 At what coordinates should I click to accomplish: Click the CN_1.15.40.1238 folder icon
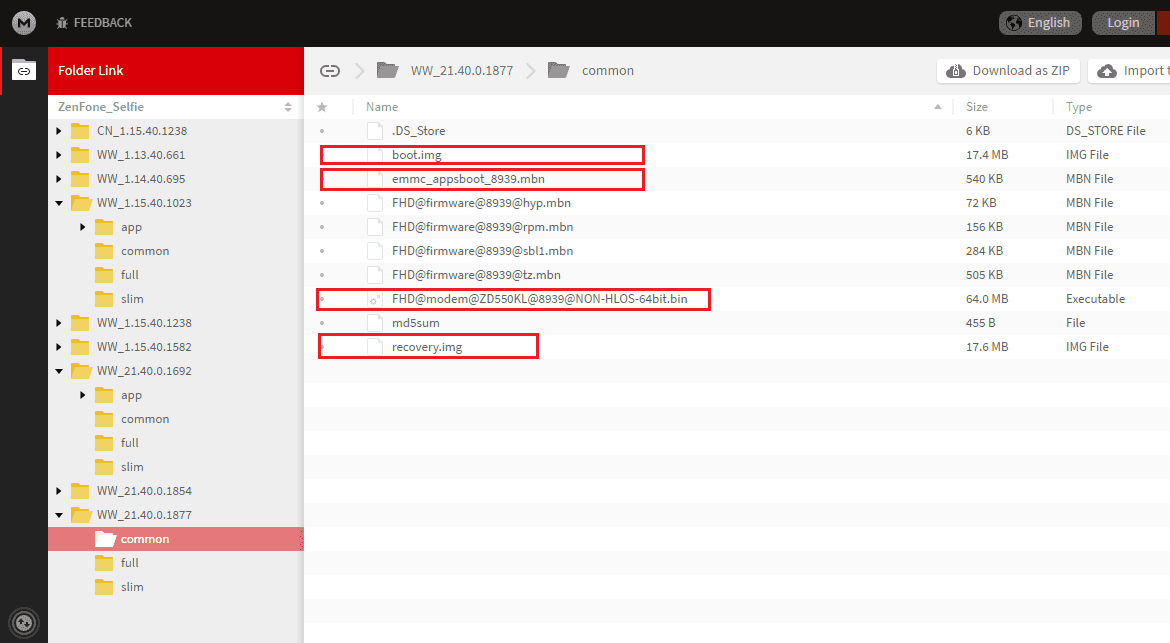(80, 131)
